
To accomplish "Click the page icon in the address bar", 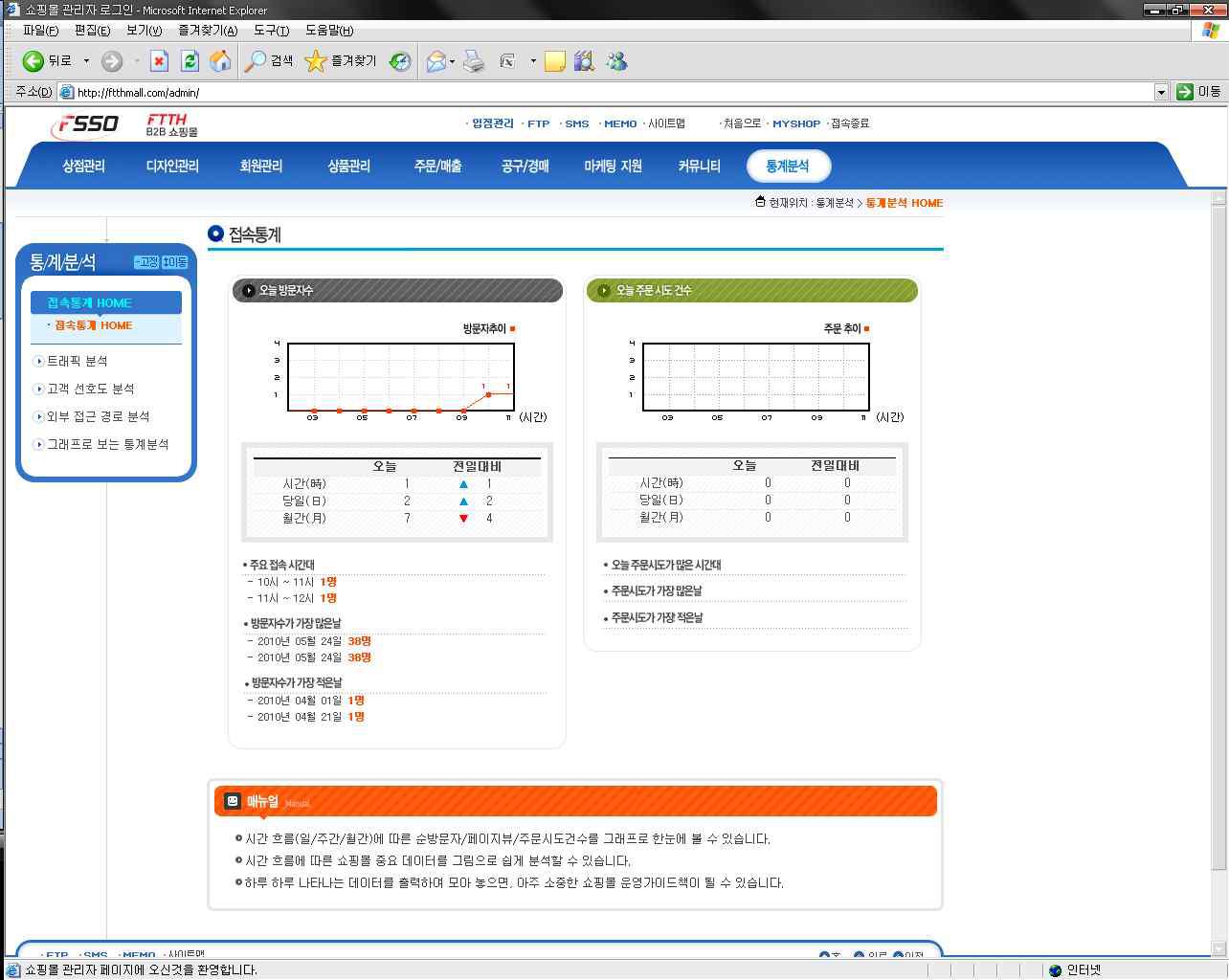I will click(67, 92).
